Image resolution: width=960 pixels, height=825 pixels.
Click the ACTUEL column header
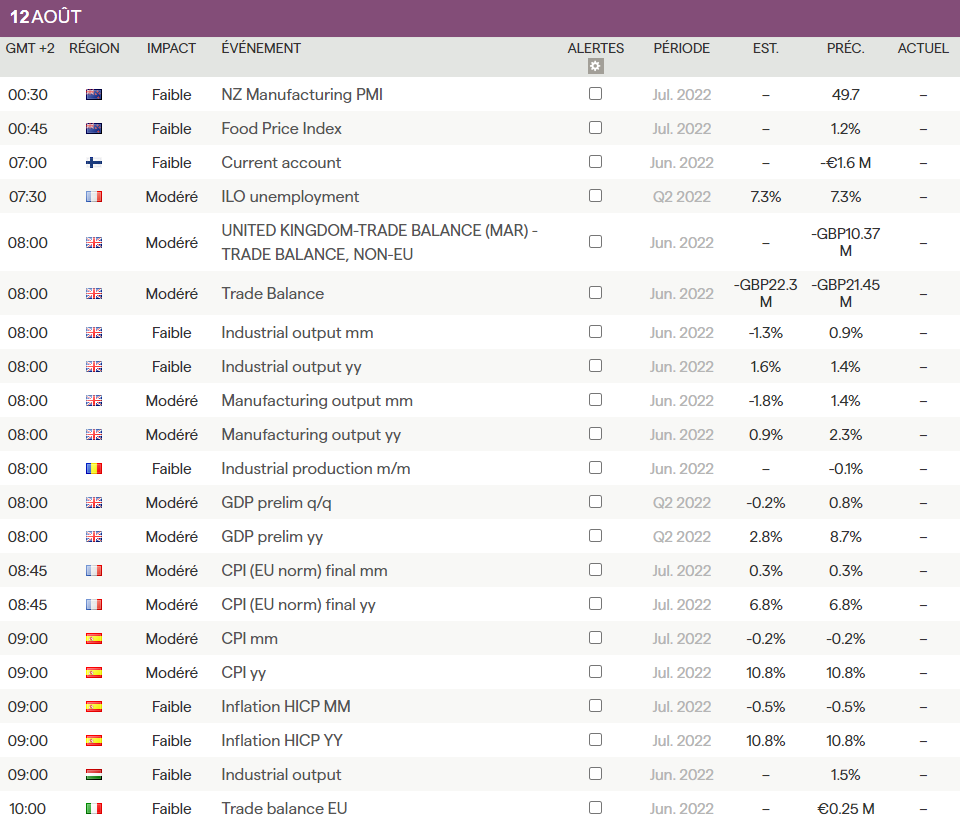(x=923, y=48)
